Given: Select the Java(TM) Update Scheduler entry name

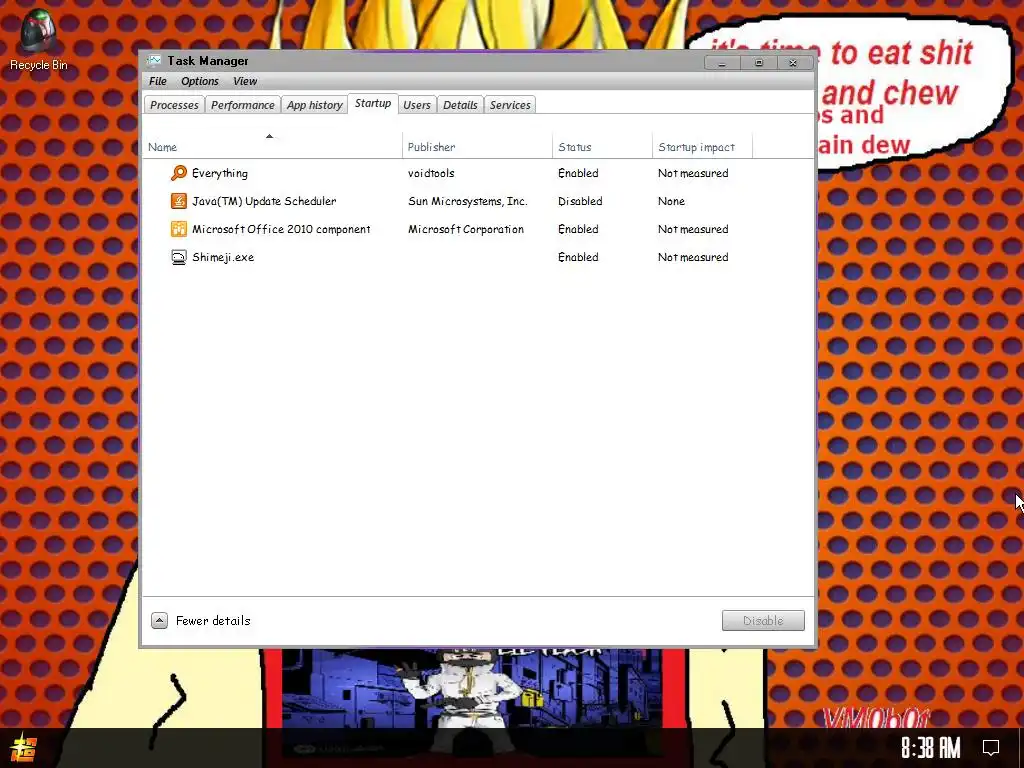Looking at the screenshot, I should (x=264, y=201).
